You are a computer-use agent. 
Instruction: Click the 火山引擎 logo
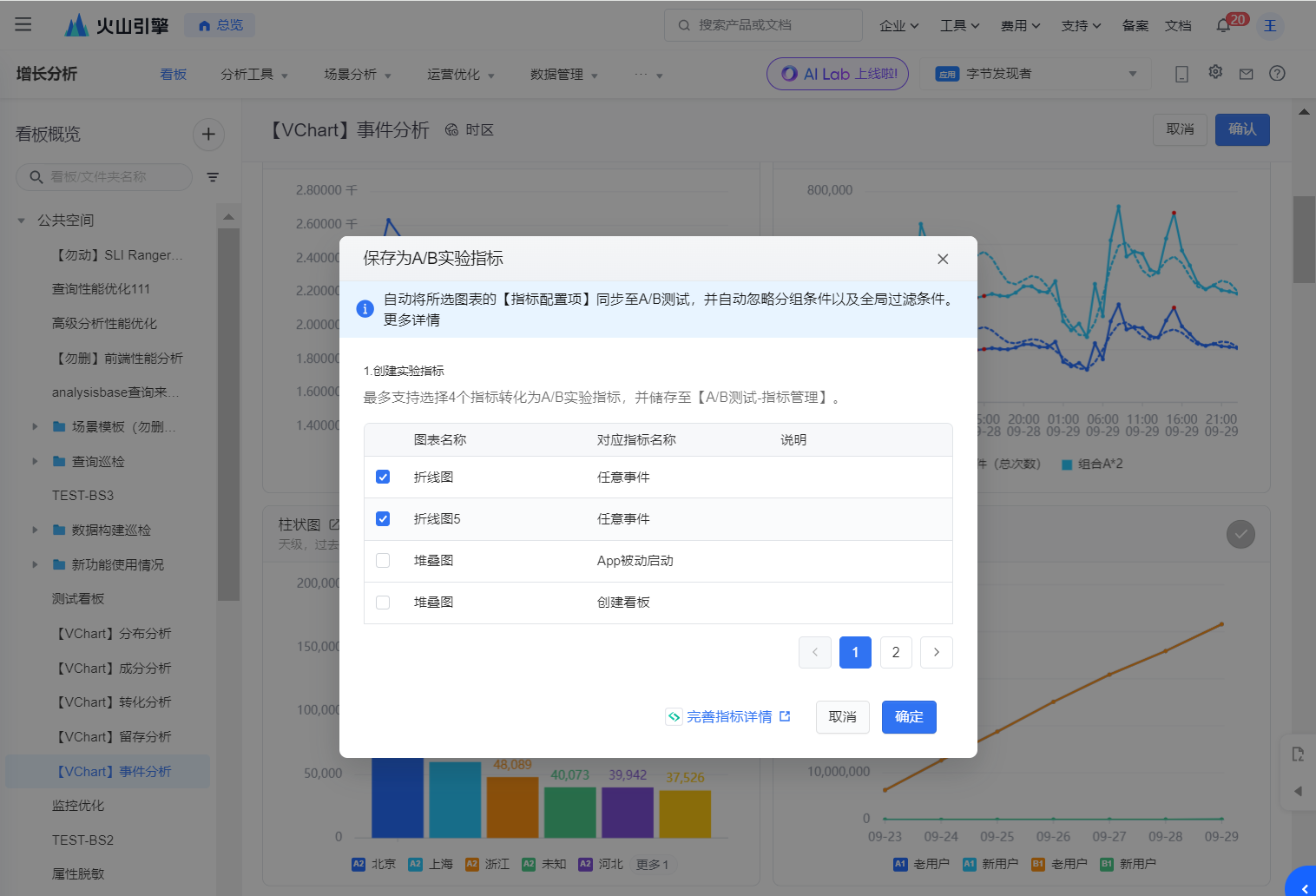(x=116, y=25)
